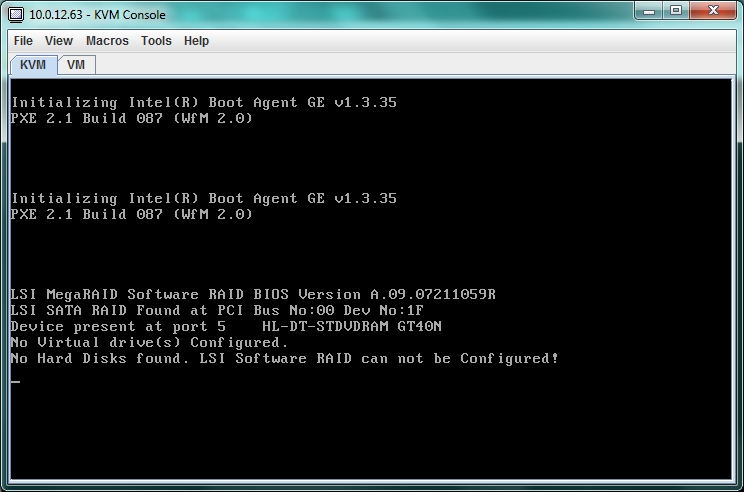Open the Help menu
This screenshot has height=492, width=744.
[x=196, y=41]
